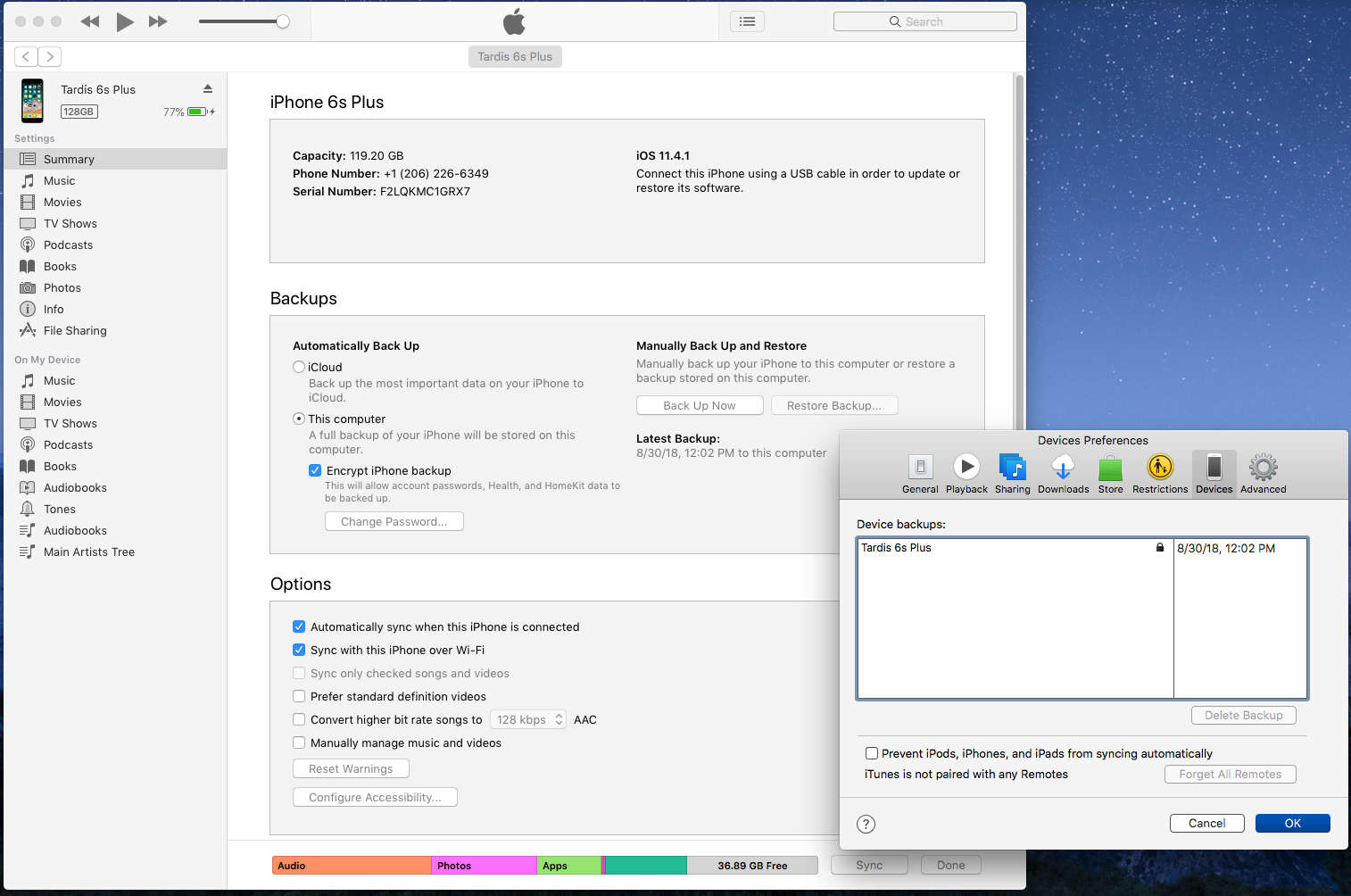The width and height of the screenshot is (1351, 896).
Task: Click the Apps storage bar segment
Action: pos(569,865)
